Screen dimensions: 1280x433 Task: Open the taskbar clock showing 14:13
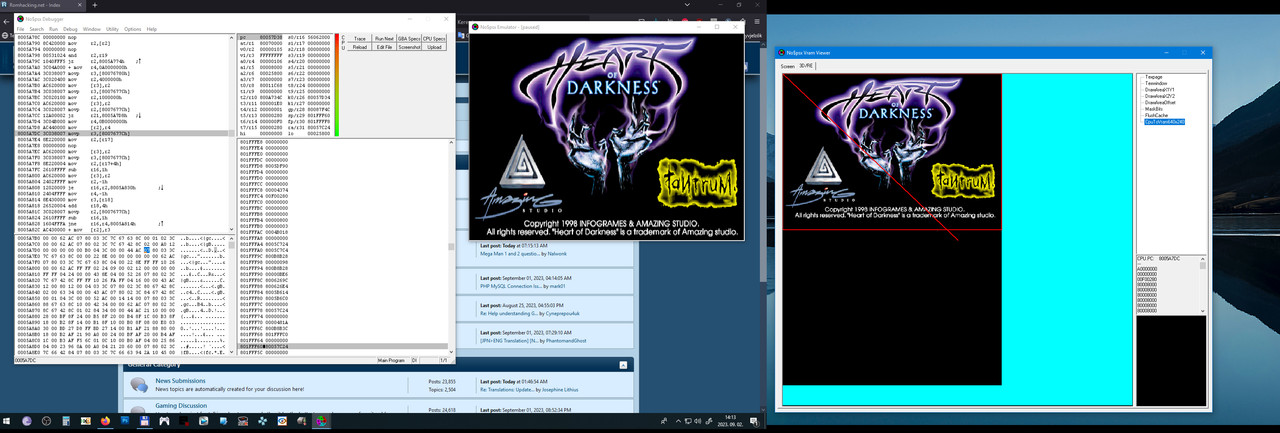(x=730, y=422)
